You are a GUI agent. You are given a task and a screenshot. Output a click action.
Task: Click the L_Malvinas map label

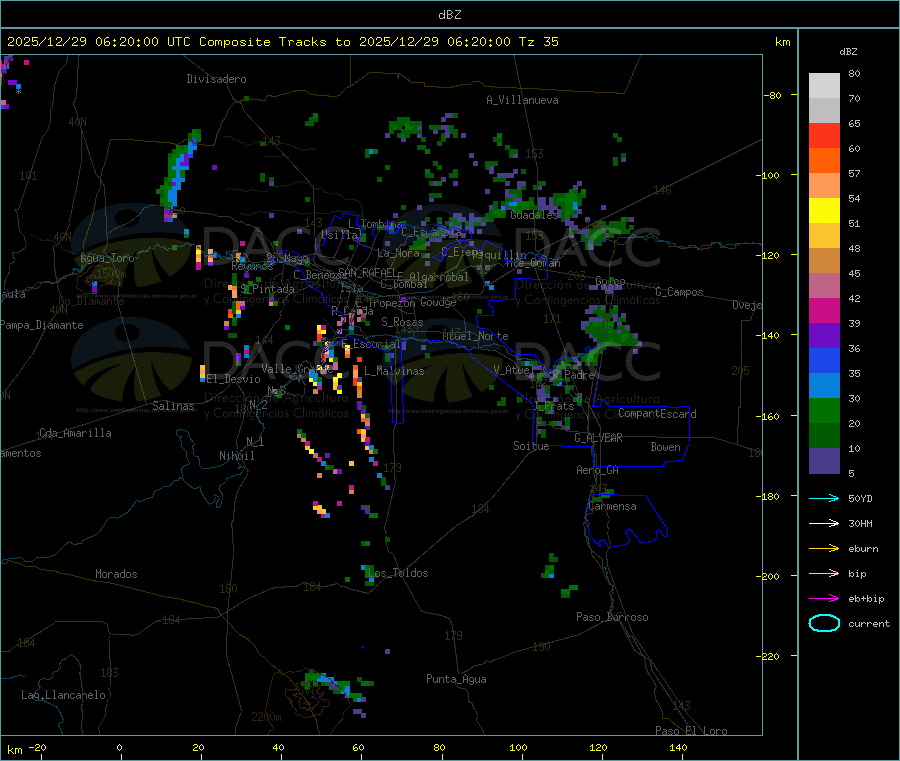click(394, 371)
